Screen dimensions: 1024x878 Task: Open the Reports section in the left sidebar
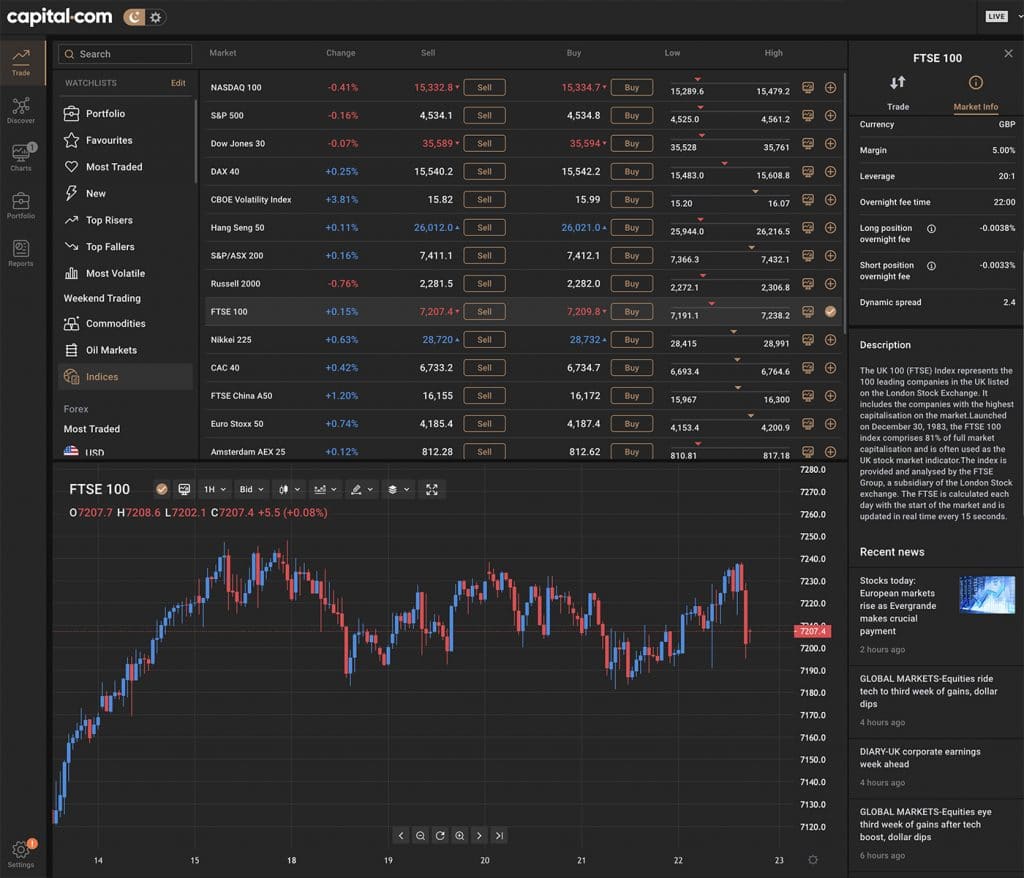tap(21, 253)
